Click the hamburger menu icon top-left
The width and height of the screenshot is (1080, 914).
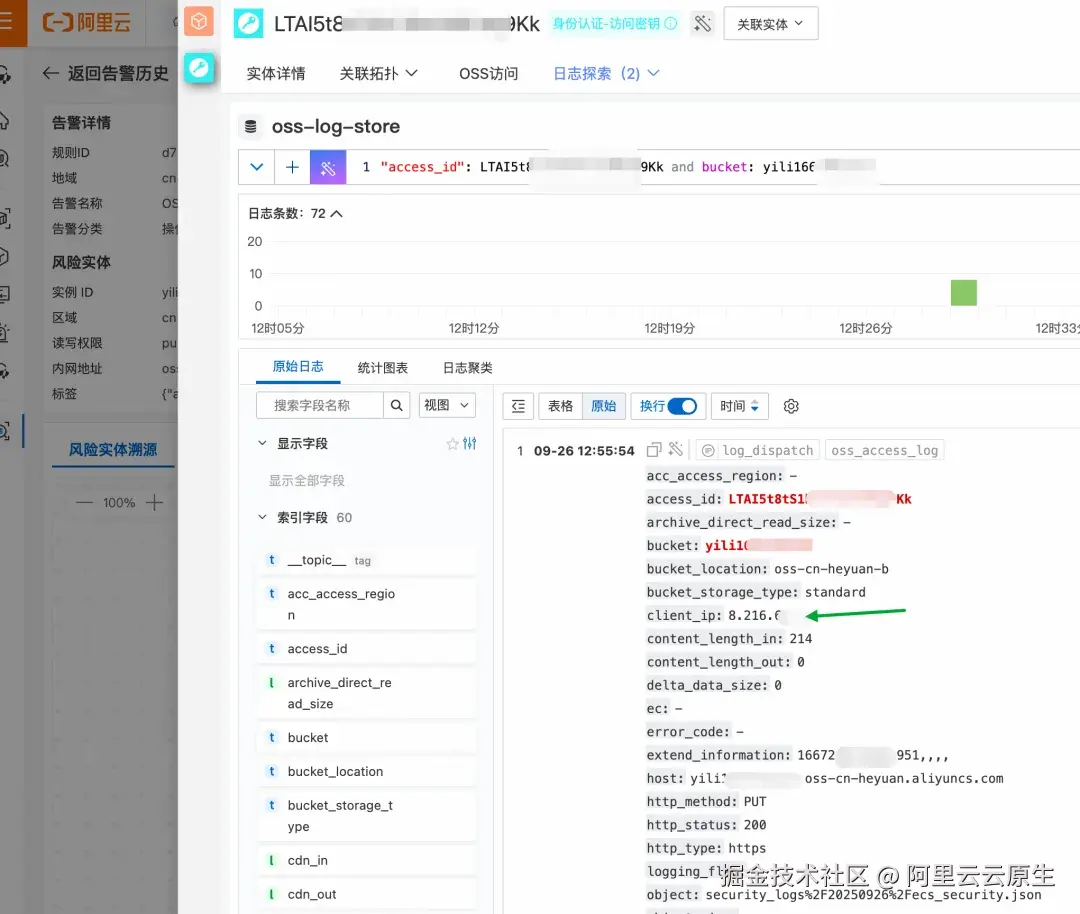[x=6, y=21]
